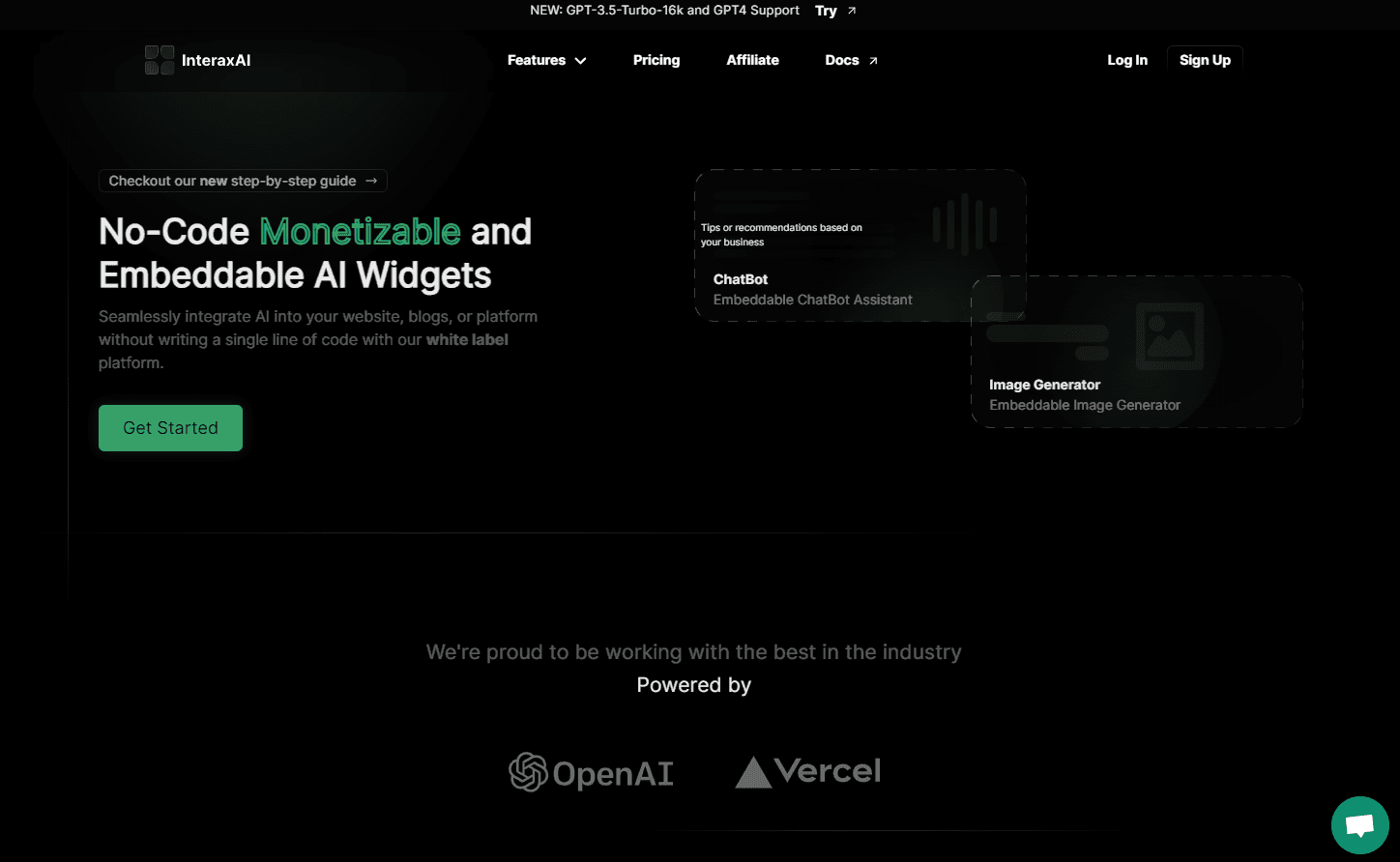Click the external arrow next to Try
The image size is (1400, 862).
pyautogui.click(x=852, y=11)
